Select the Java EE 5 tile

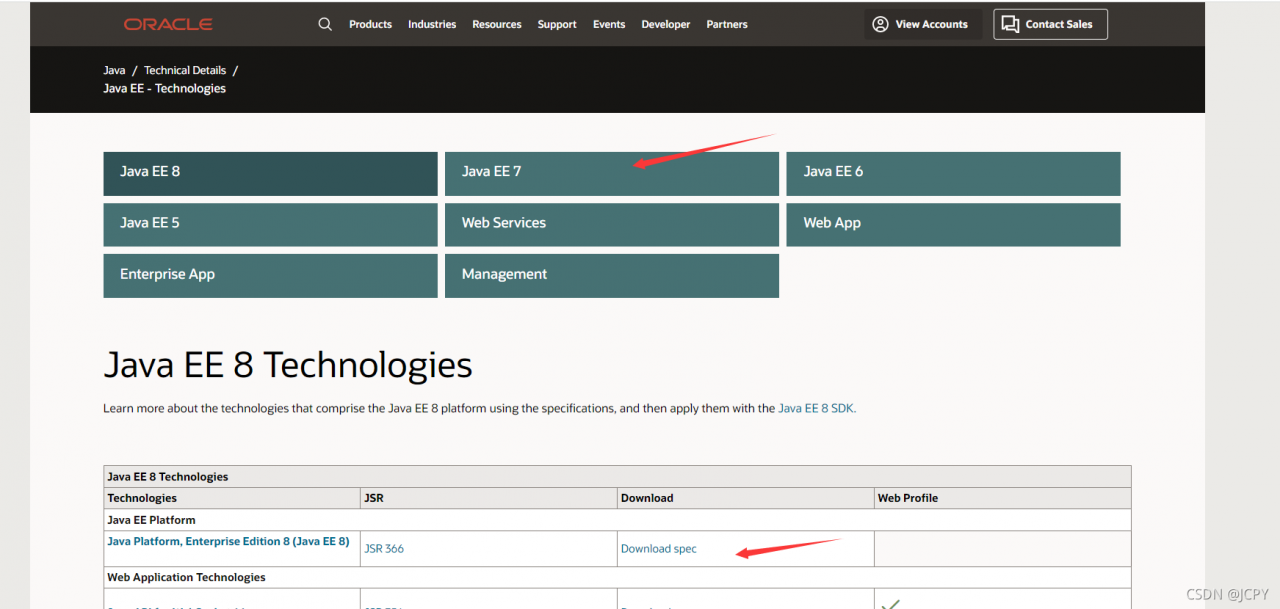[270, 224]
